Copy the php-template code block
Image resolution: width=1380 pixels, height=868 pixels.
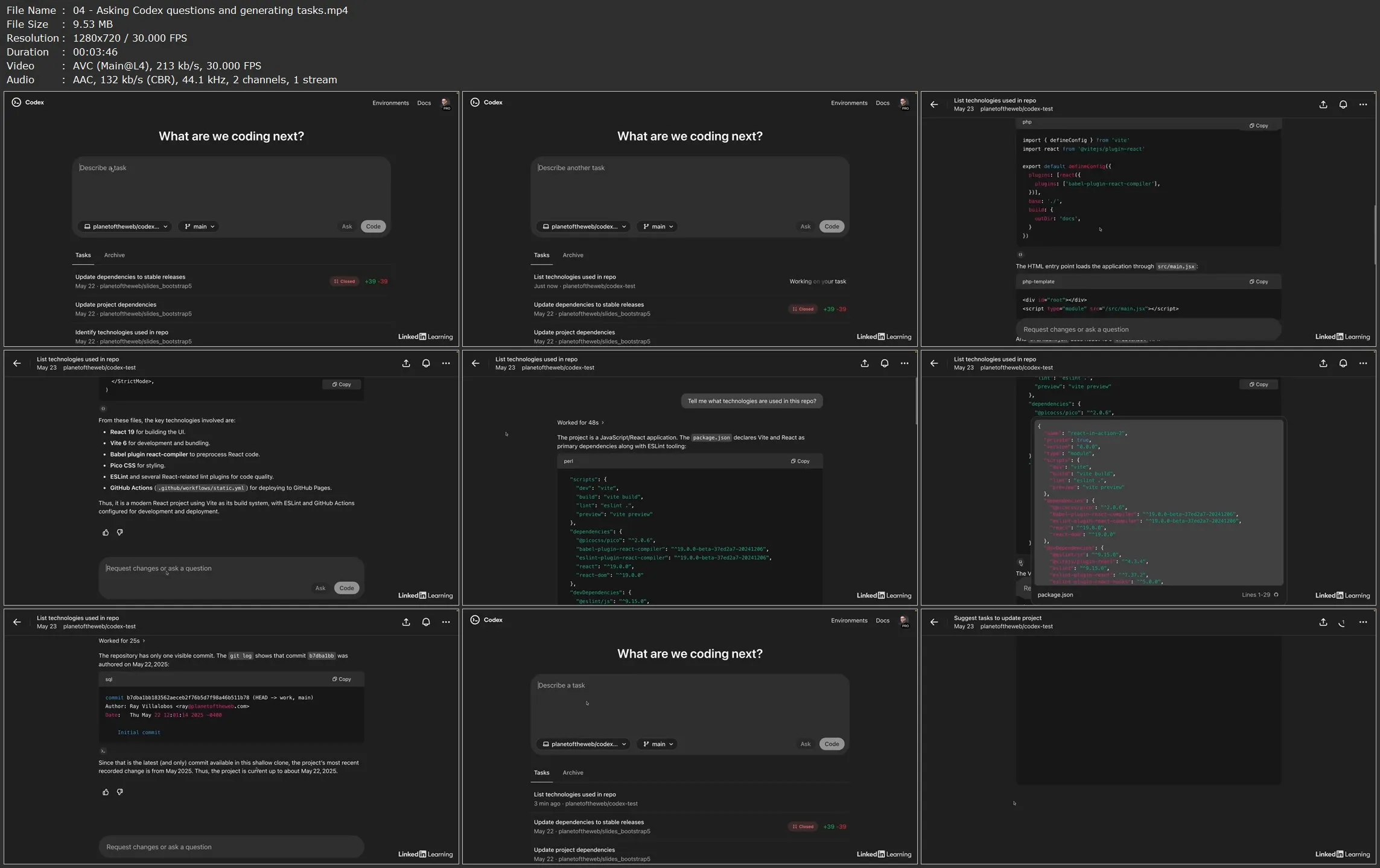coord(1259,282)
